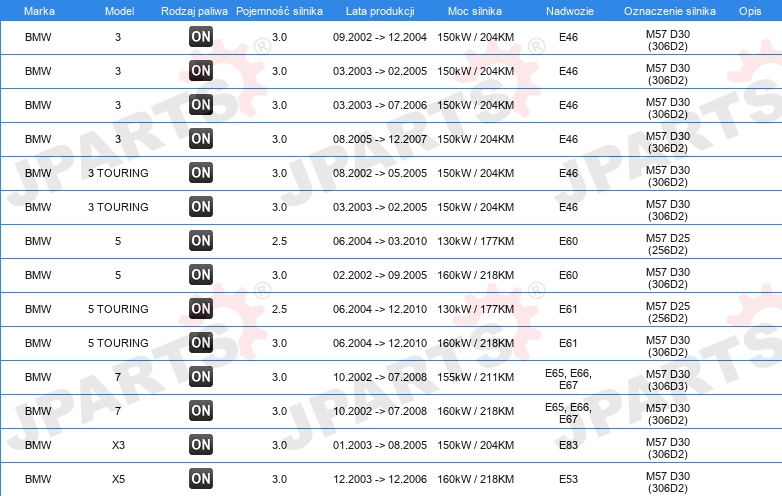Click the Oznaczenie silnika column header
This screenshot has width=782, height=496.
tap(669, 11)
